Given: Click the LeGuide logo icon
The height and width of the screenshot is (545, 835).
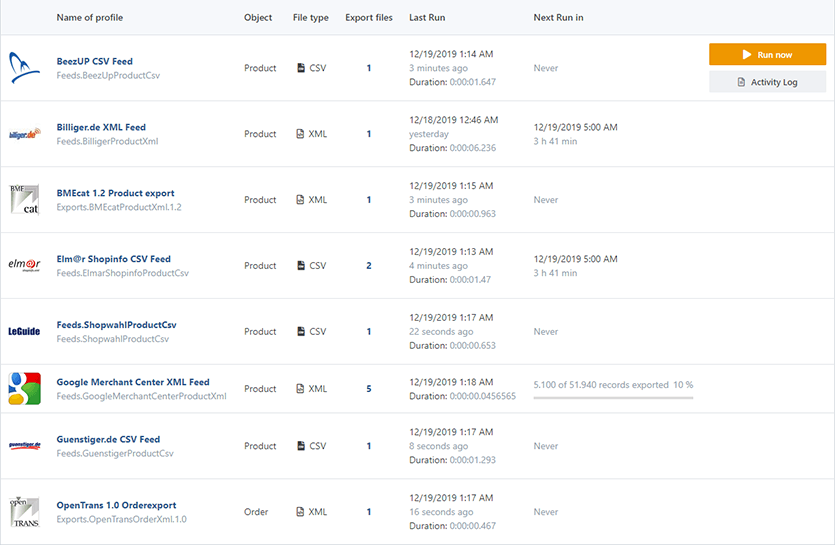Looking at the screenshot, I should pyautogui.click(x=24, y=331).
